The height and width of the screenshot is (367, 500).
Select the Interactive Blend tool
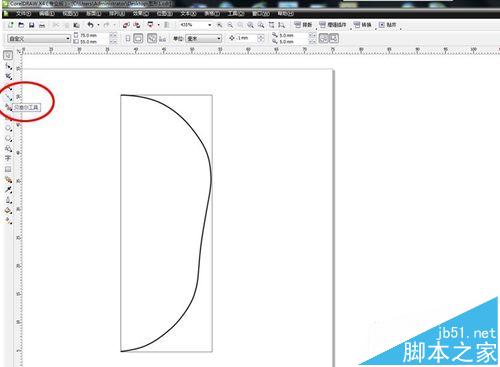point(8,179)
